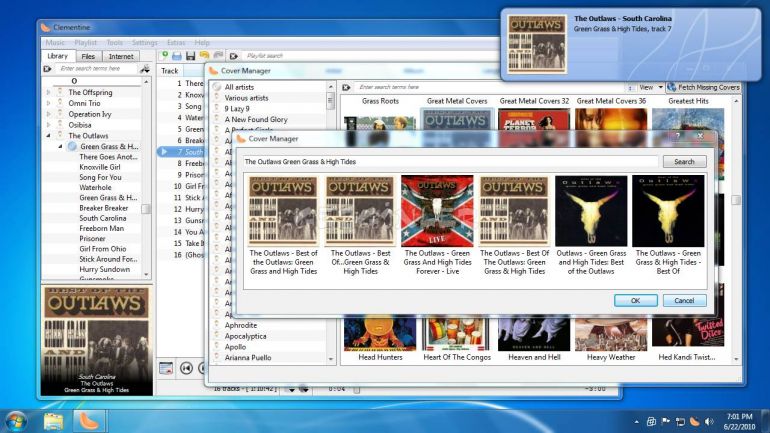The height and width of the screenshot is (433, 770).
Task: Click the Search button in cover dialog
Action: point(684,162)
